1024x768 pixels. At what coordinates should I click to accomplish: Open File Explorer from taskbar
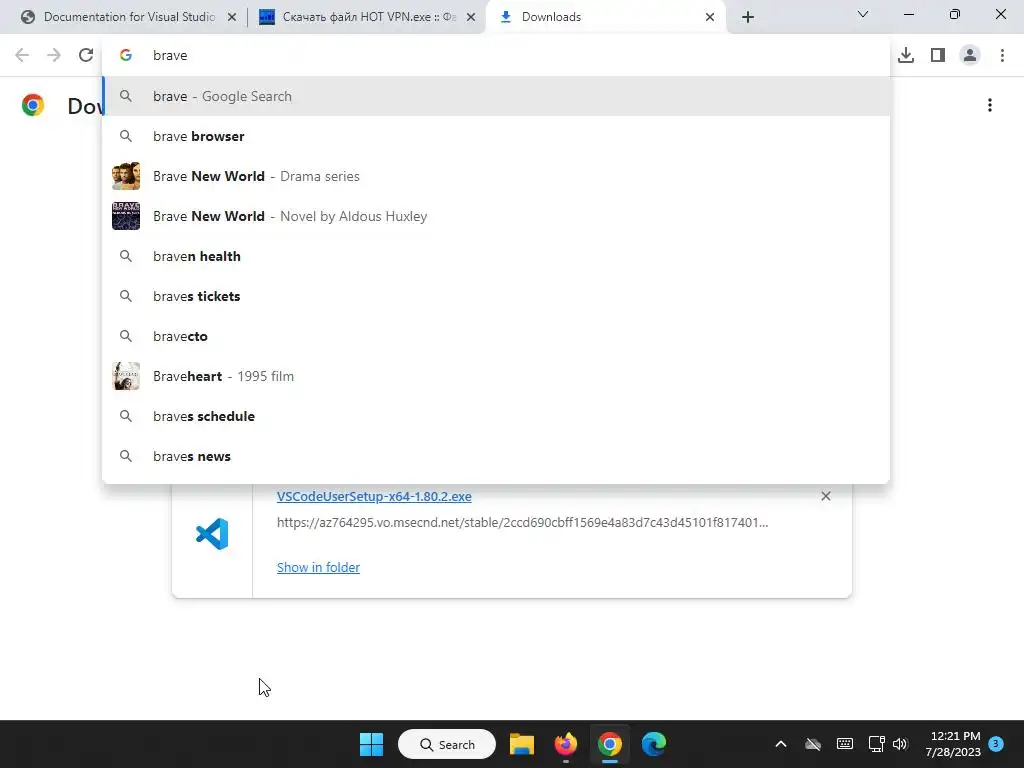522,744
